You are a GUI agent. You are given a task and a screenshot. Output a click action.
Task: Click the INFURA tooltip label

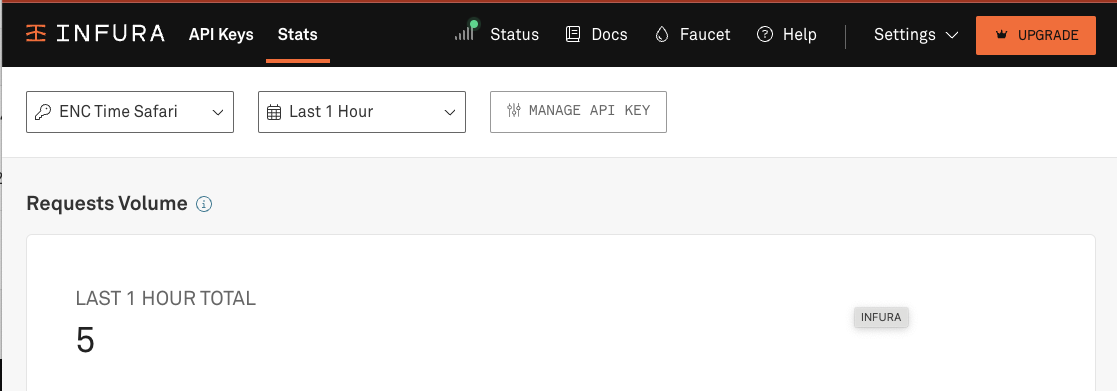(881, 318)
